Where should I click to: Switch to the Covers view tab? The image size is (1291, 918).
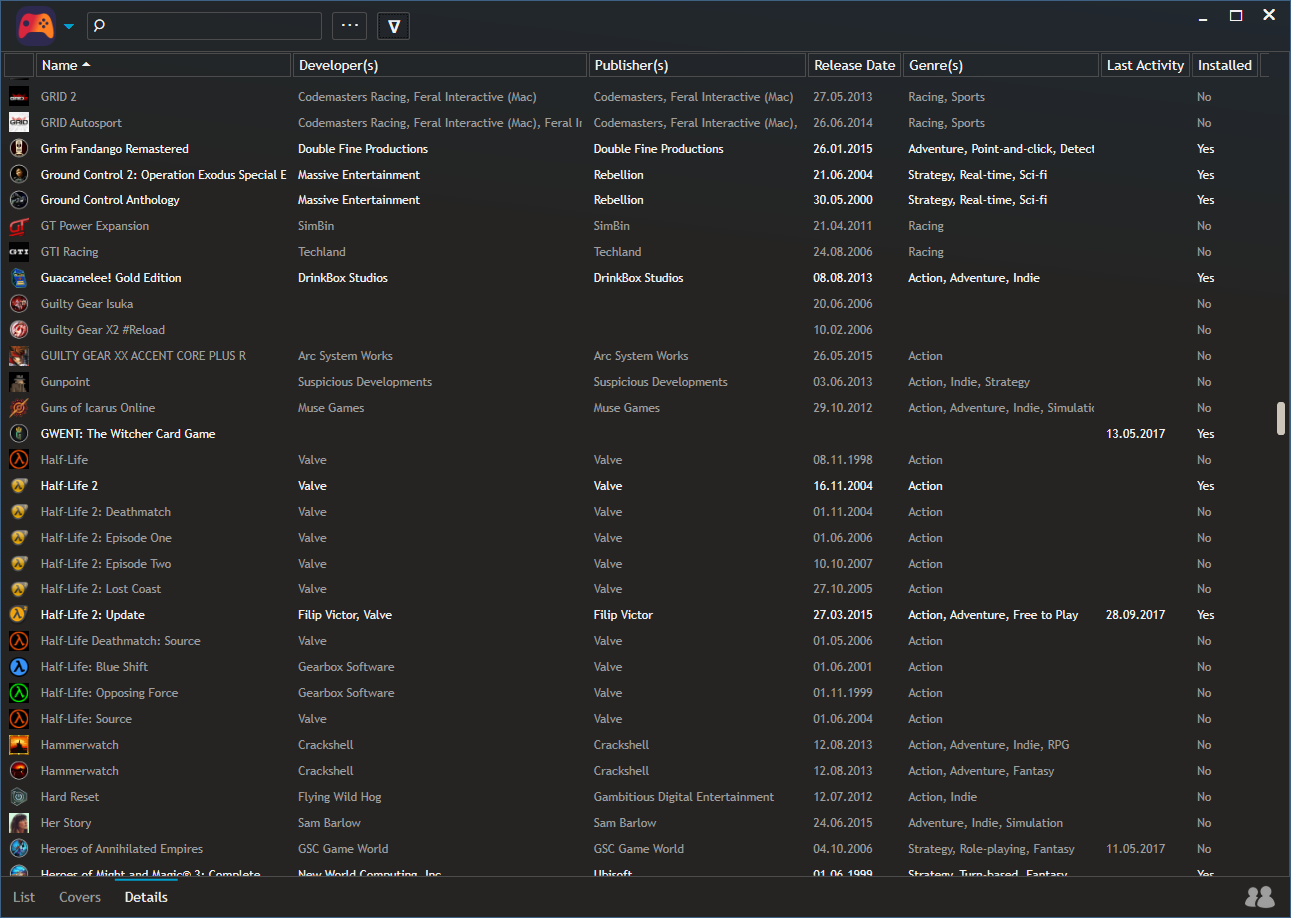80,897
